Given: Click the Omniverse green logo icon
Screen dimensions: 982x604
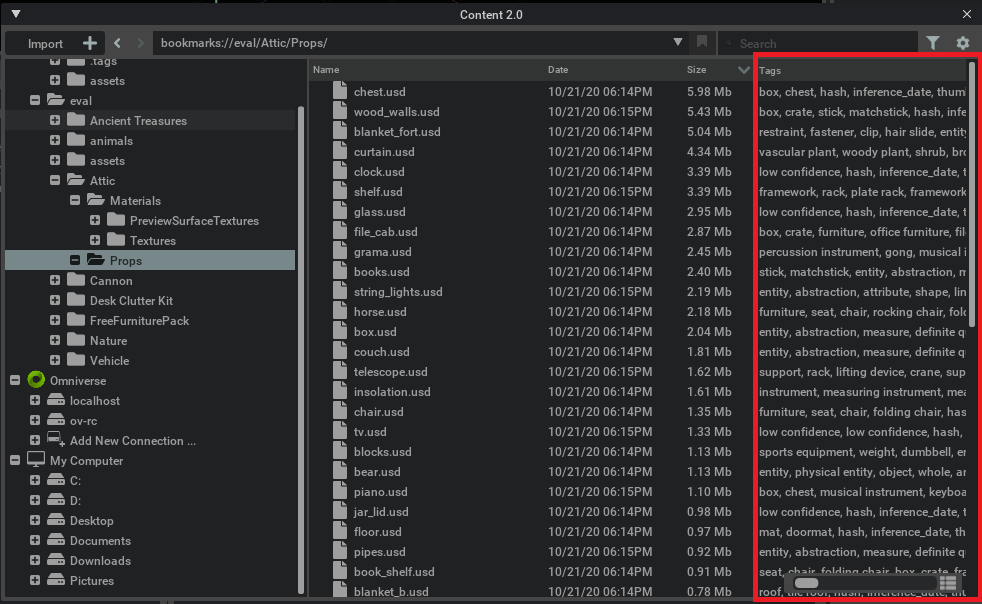Looking at the screenshot, I should 36,380.
